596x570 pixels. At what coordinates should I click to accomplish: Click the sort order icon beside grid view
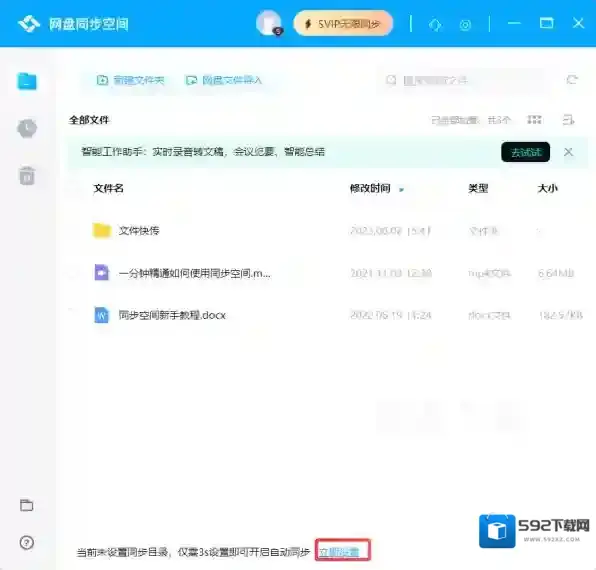coord(568,120)
